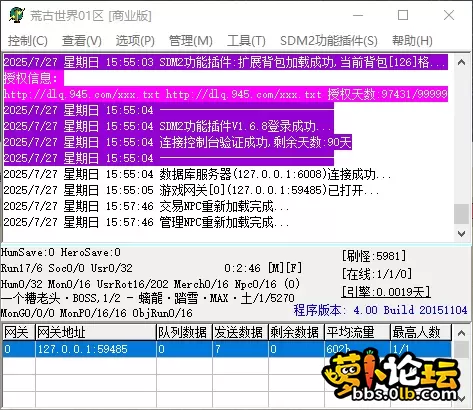The height and width of the screenshot is (410, 473).
Task: Open the 帮助(H) menu
Action: point(412,41)
